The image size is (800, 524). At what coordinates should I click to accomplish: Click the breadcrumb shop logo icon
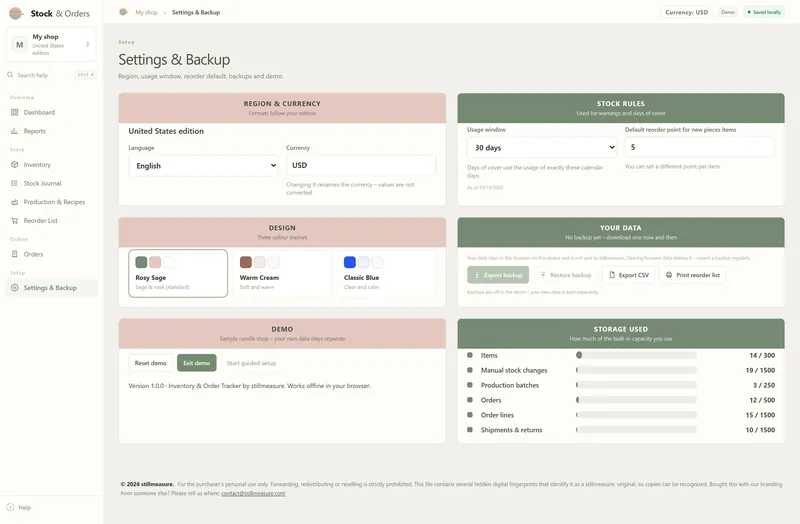(123, 12)
